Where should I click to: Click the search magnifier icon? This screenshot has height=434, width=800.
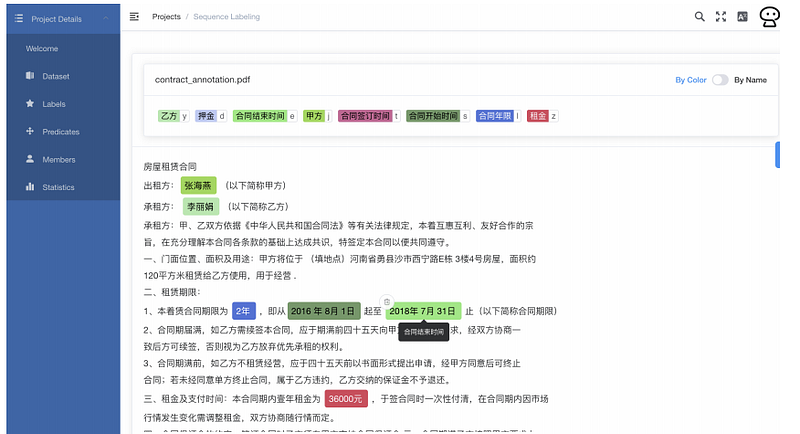(x=699, y=16)
